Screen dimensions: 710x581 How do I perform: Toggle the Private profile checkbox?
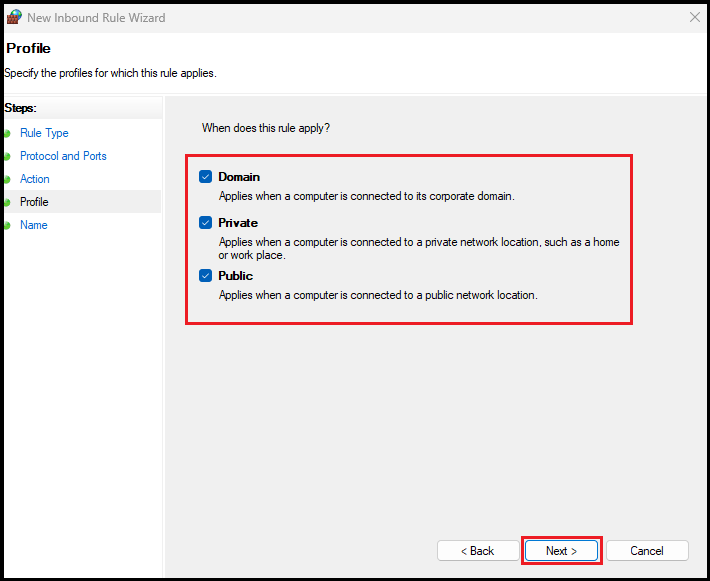coord(206,223)
